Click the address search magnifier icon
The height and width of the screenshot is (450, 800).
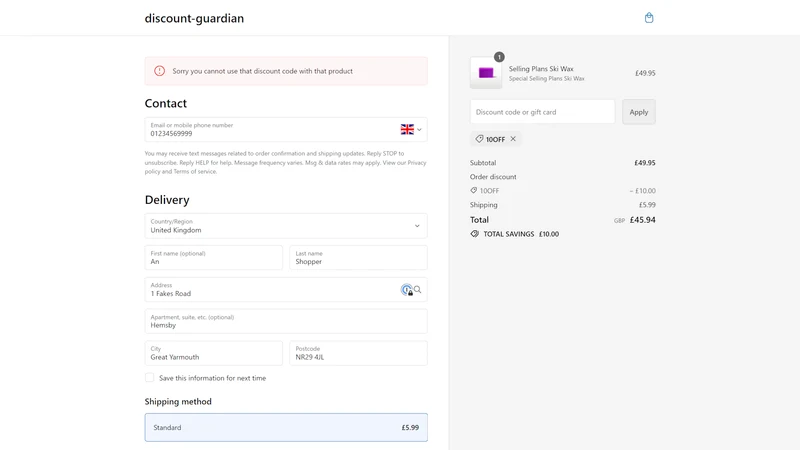[x=417, y=290]
